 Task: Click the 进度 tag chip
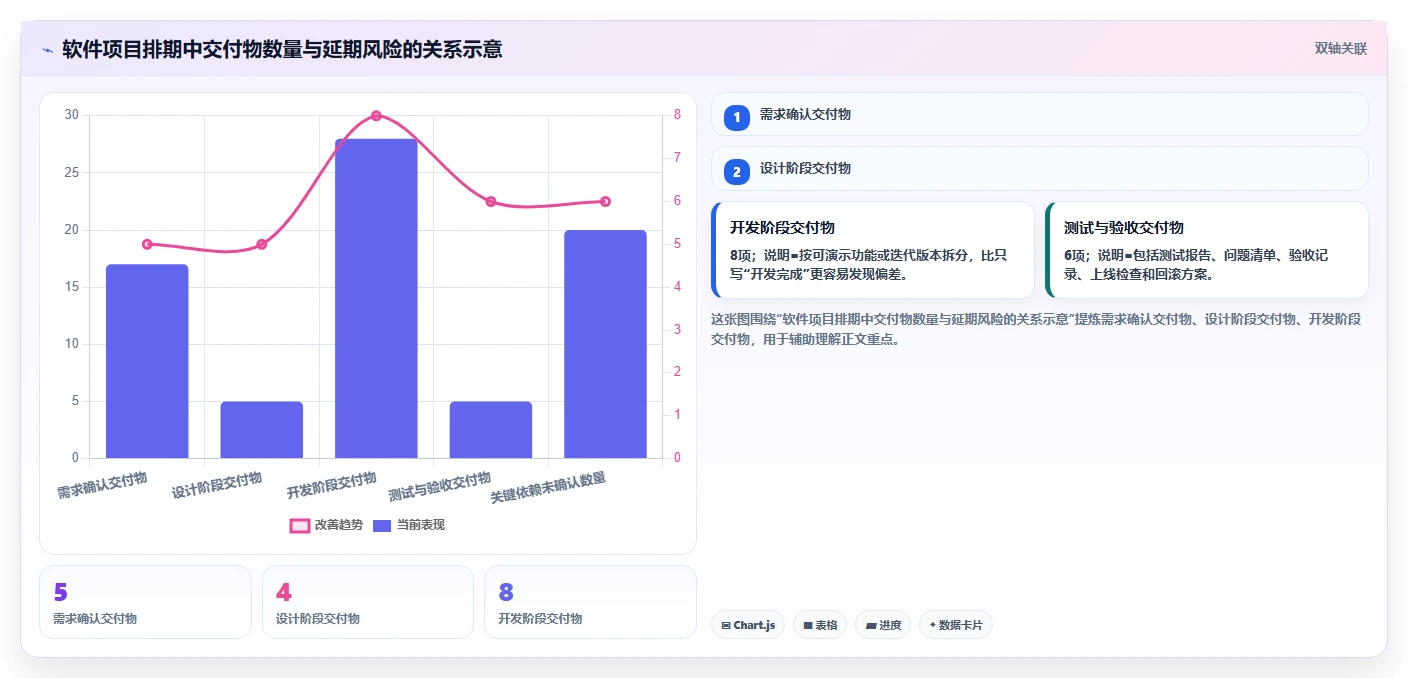[x=883, y=625]
